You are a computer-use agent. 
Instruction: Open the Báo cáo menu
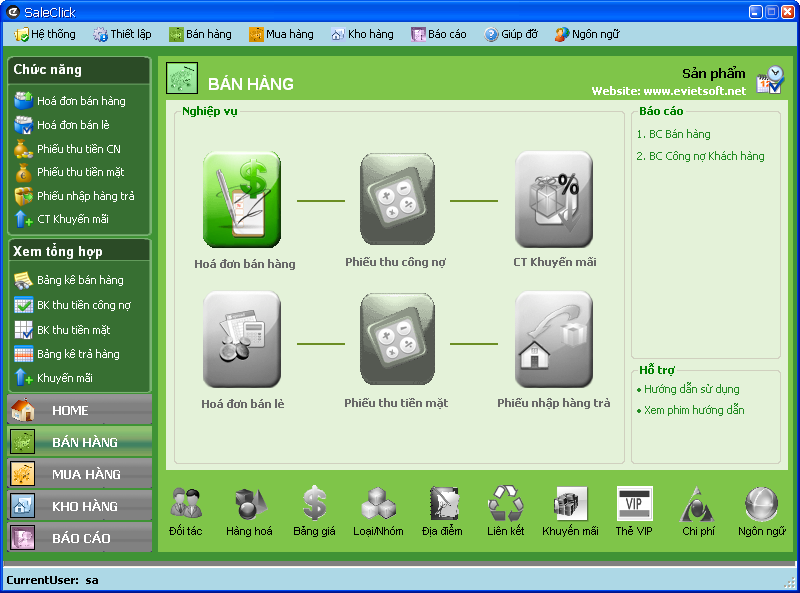(x=439, y=34)
